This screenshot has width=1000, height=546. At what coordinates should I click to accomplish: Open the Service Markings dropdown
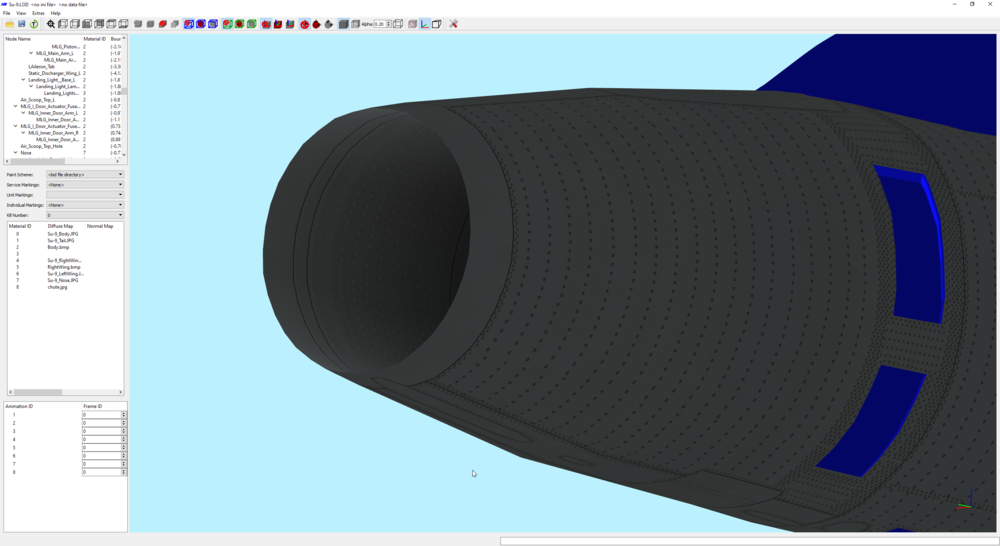(85, 184)
